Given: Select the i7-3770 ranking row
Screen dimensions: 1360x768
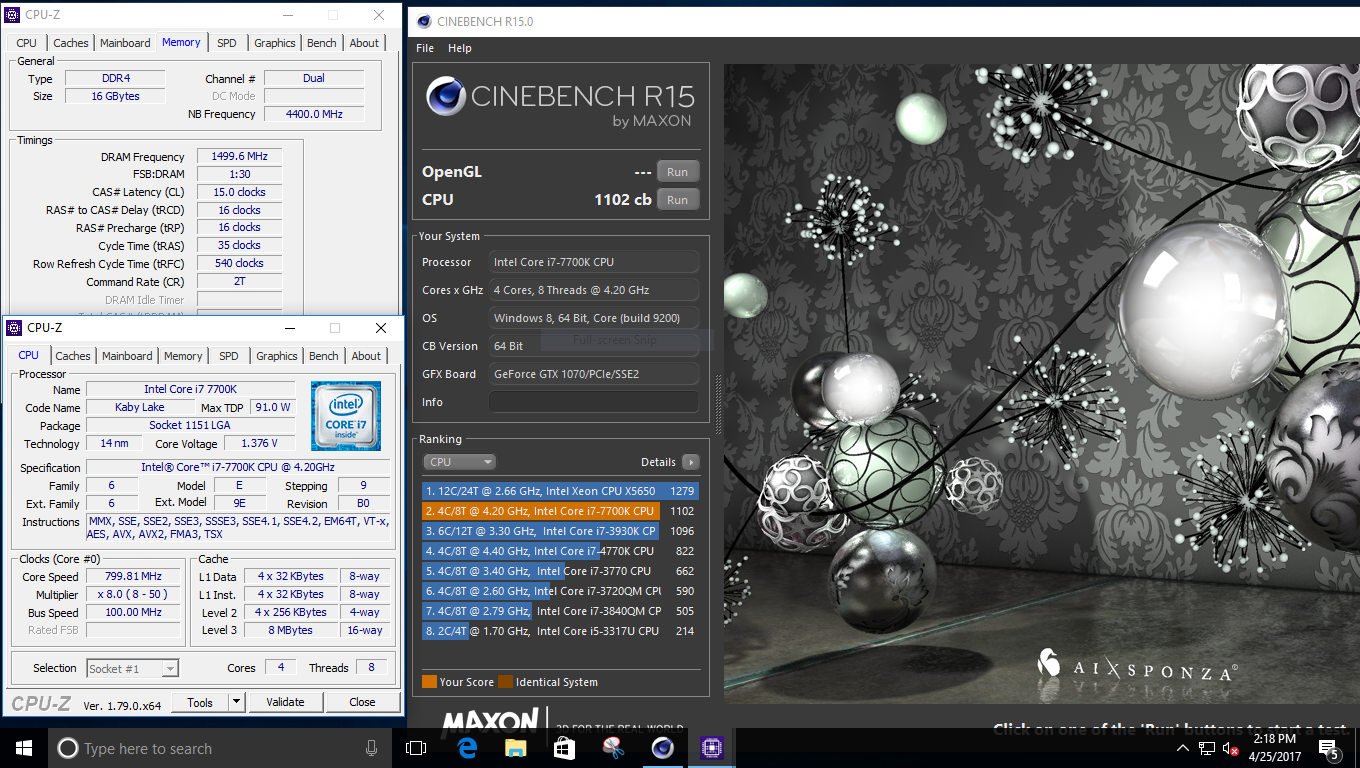Looking at the screenshot, I should 560,571.
